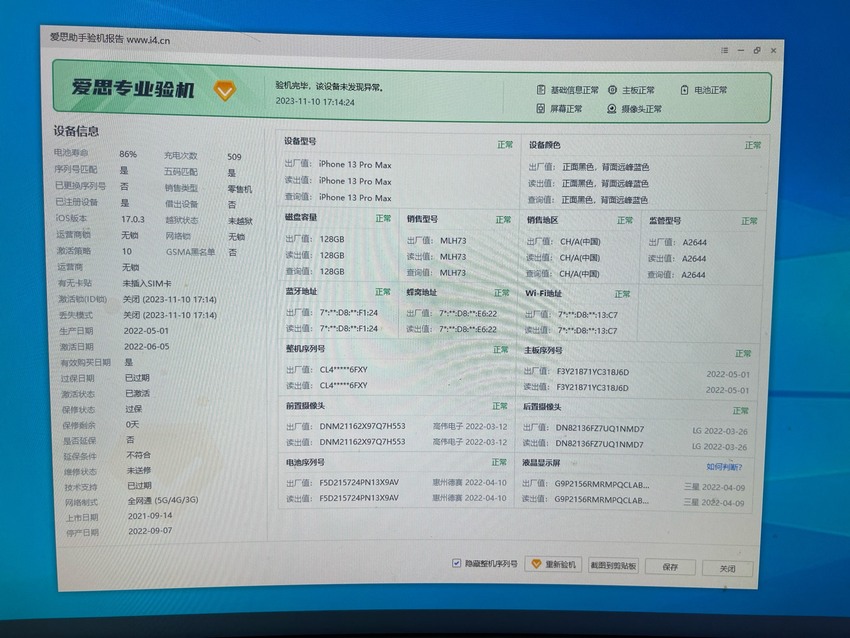This screenshot has height=638, width=850.
Task: Click the 监管型号 factory value A2644
Action: (694, 242)
